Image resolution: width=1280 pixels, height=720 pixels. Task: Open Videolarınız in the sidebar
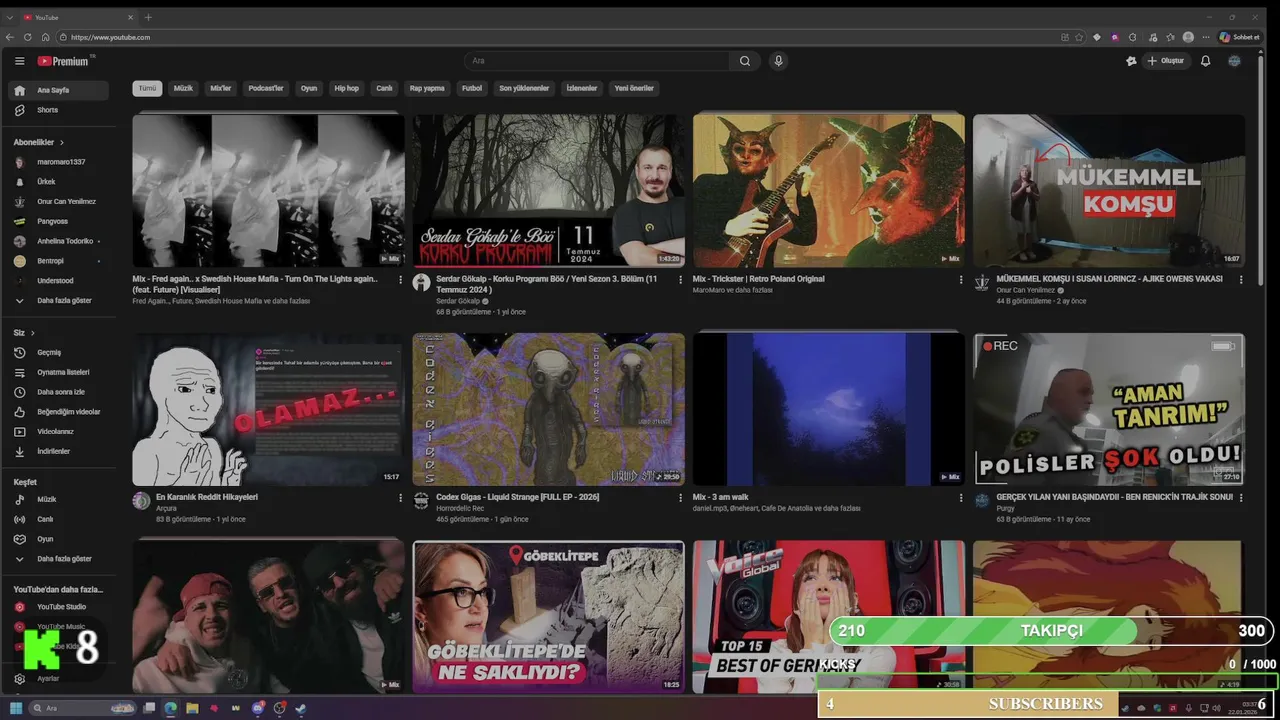coord(56,432)
